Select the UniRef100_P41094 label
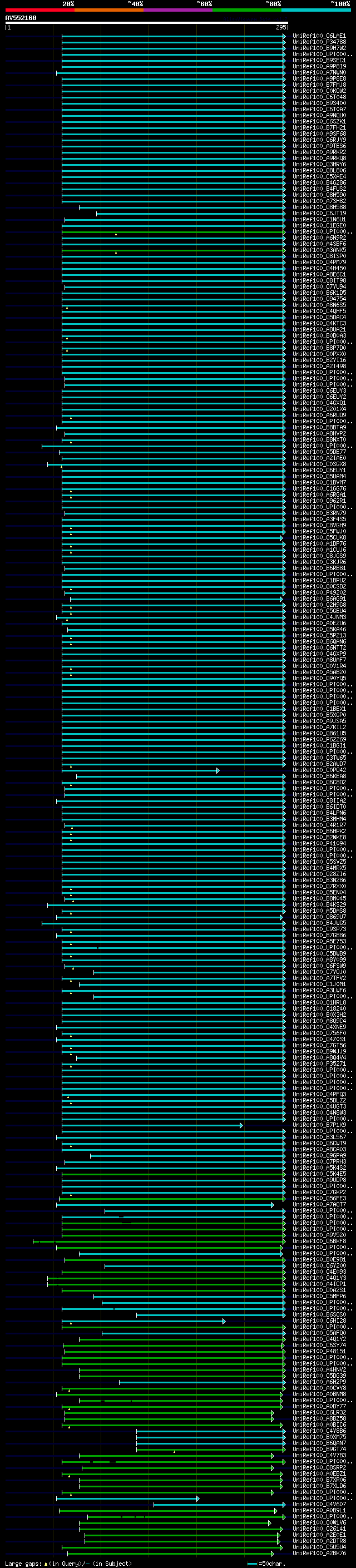This screenshot has height=1568, width=356. 319,844
